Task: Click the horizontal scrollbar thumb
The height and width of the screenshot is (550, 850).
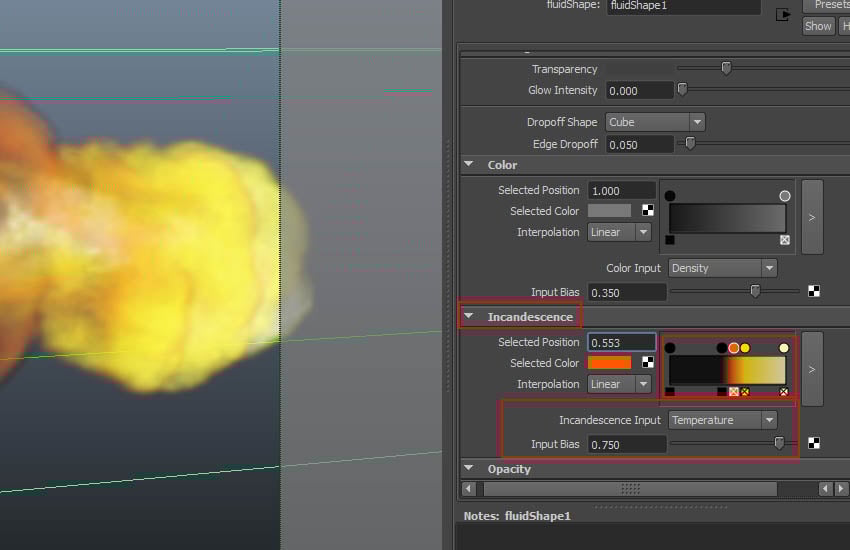Action: pos(630,489)
